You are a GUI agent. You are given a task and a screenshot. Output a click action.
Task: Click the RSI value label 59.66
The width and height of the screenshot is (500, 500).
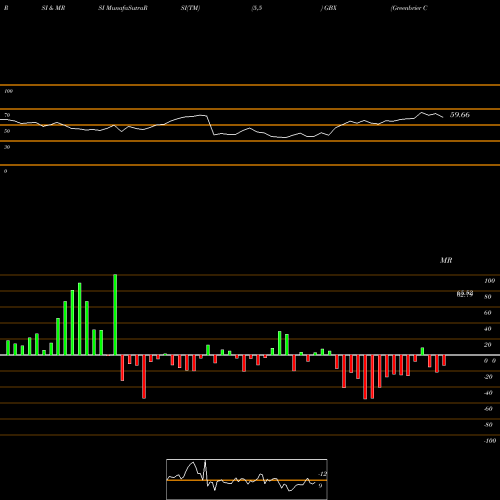click(460, 115)
